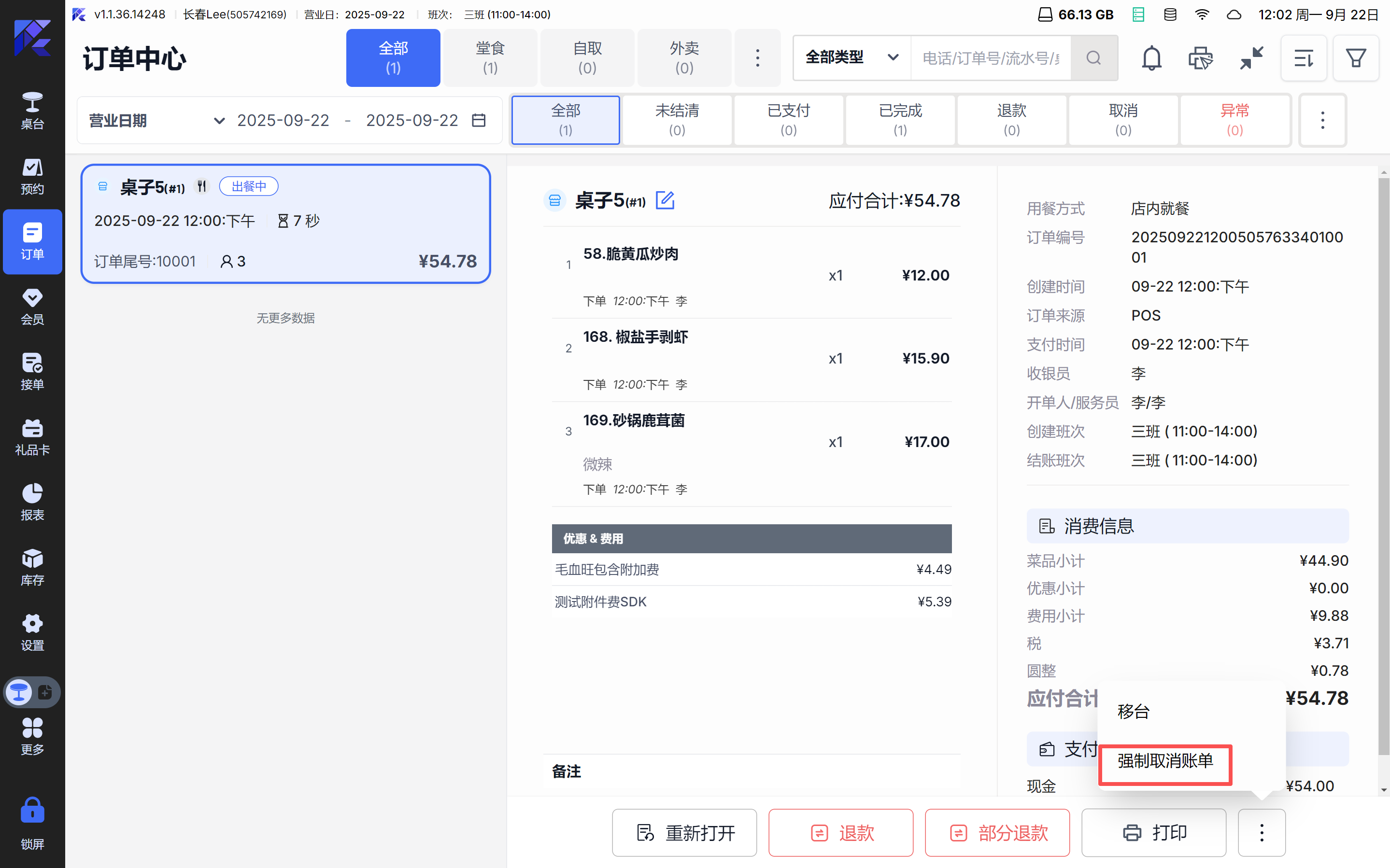Expand the order type tabs overflow menu

tap(757, 58)
